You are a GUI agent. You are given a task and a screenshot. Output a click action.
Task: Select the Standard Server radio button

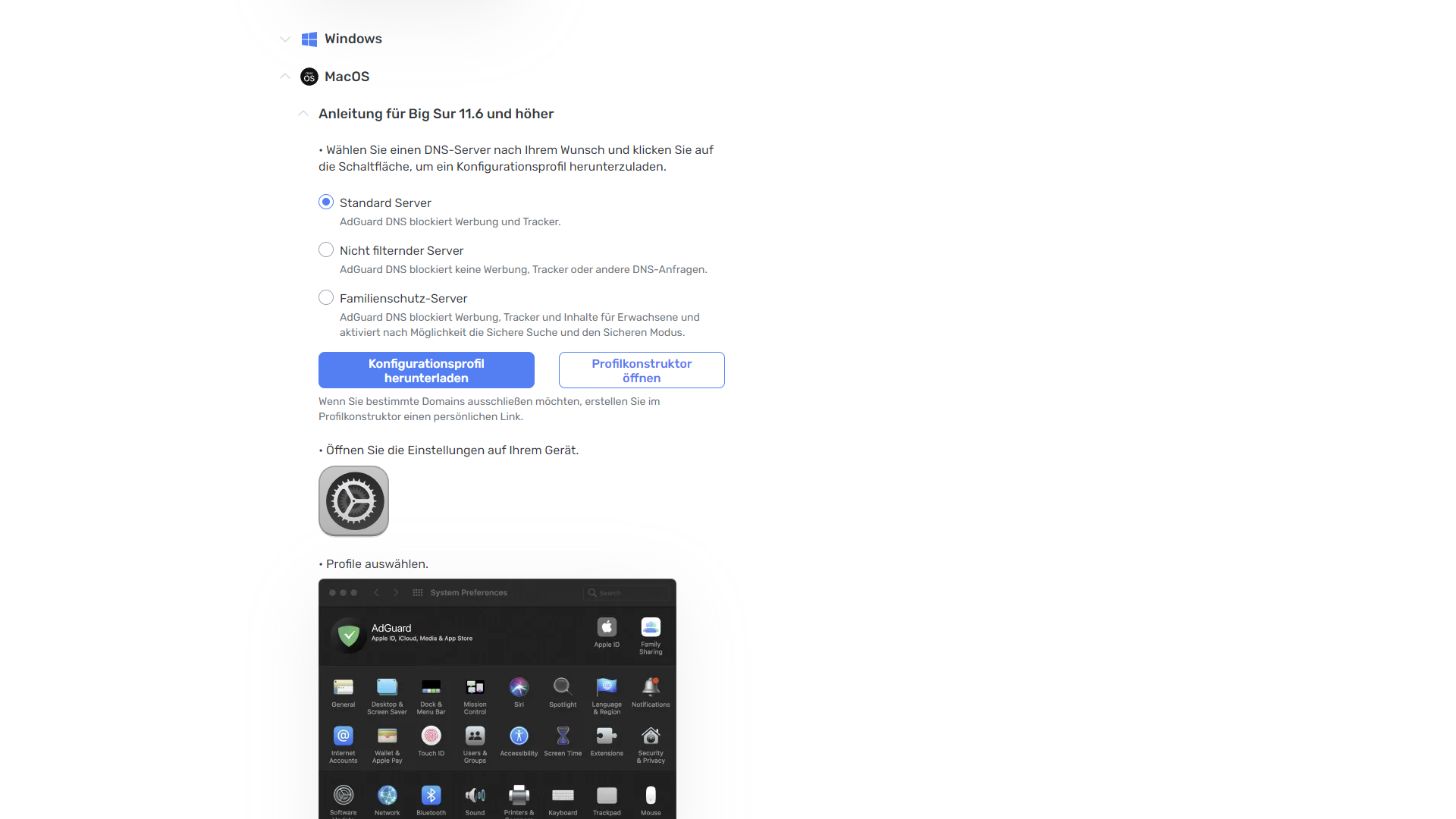[326, 202]
